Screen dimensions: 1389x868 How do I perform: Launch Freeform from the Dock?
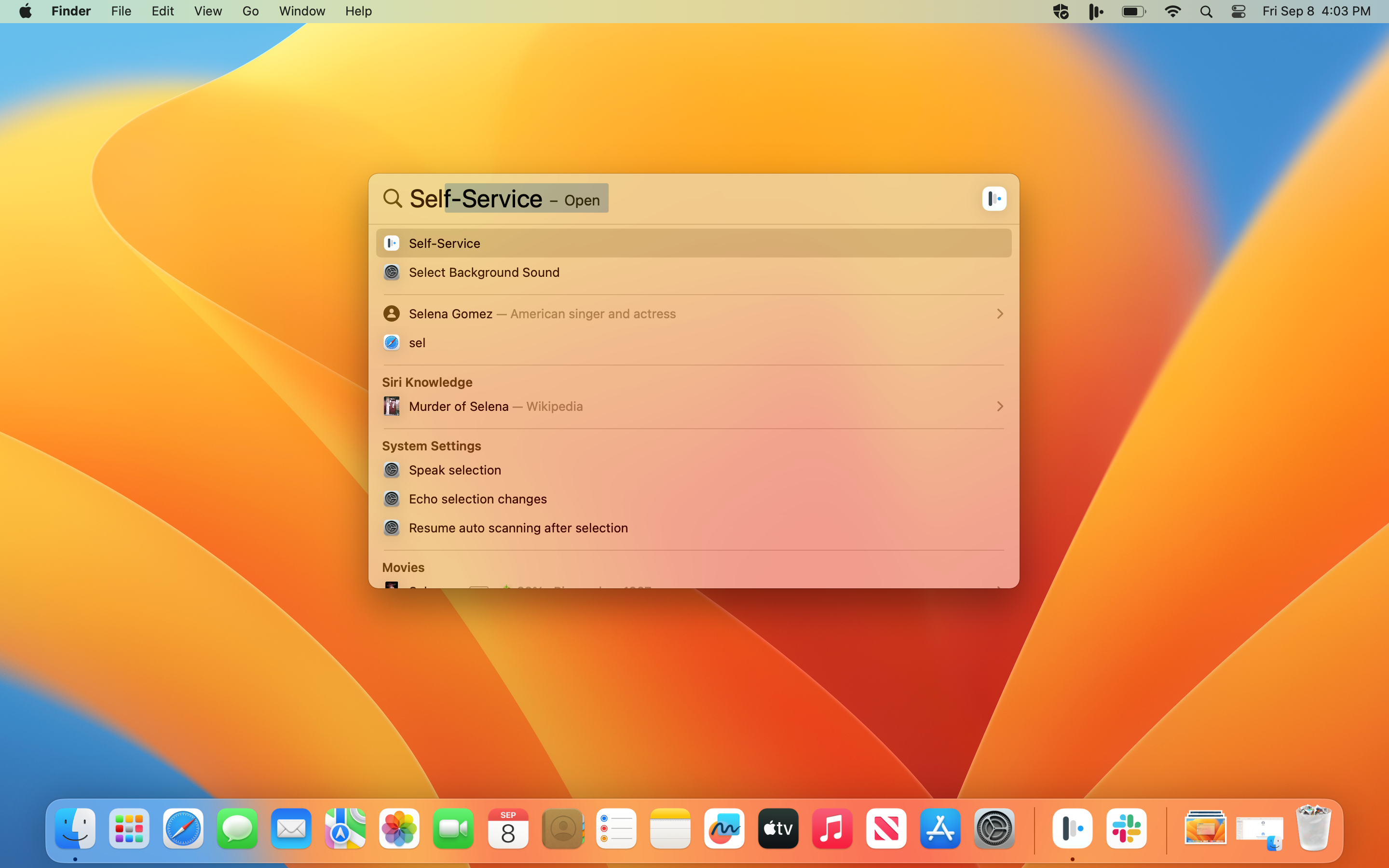click(724, 828)
